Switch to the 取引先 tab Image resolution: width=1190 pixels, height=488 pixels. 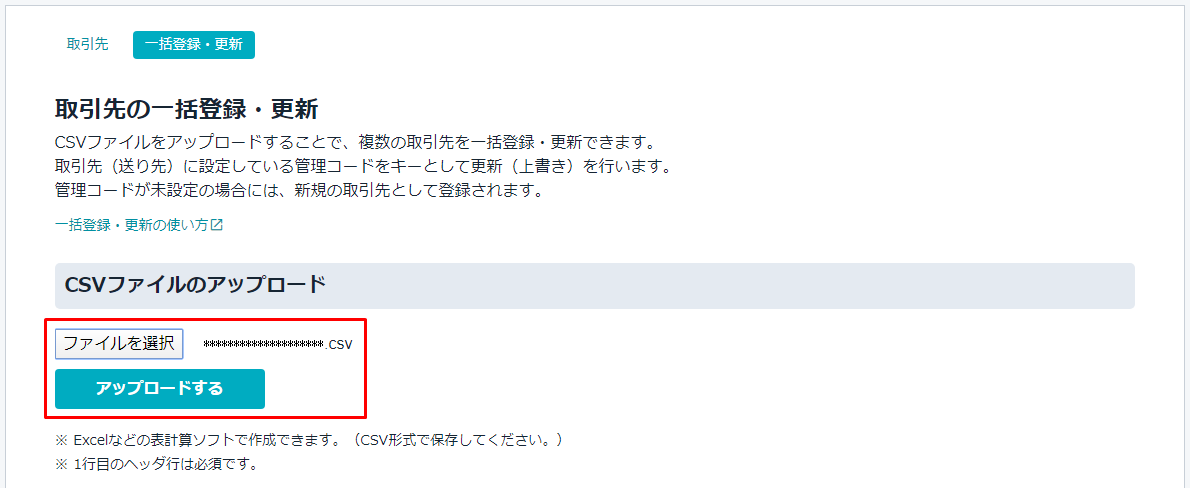(87, 45)
